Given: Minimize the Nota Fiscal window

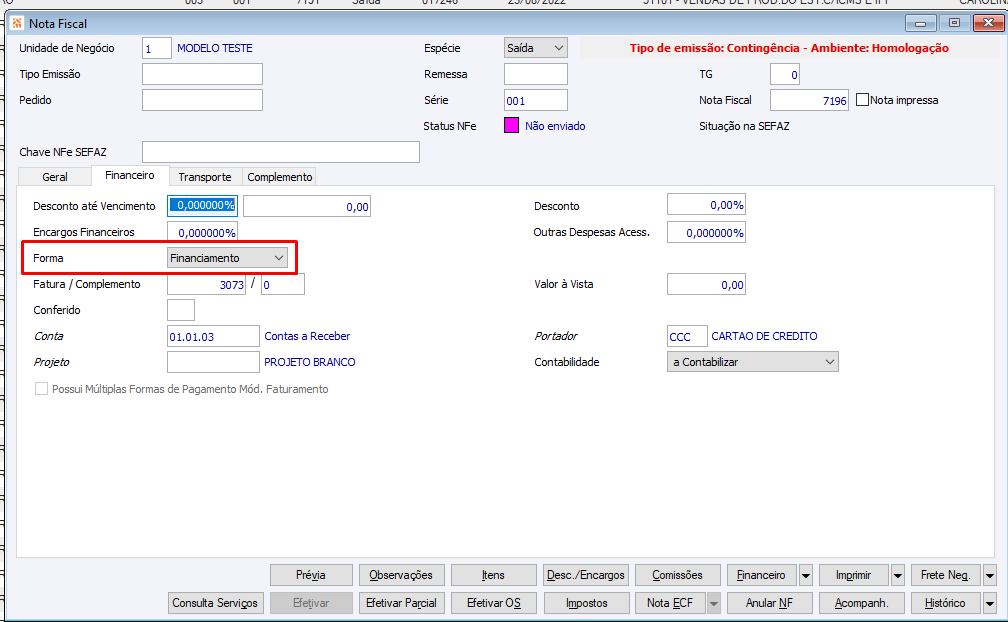Looking at the screenshot, I should pos(921,23).
